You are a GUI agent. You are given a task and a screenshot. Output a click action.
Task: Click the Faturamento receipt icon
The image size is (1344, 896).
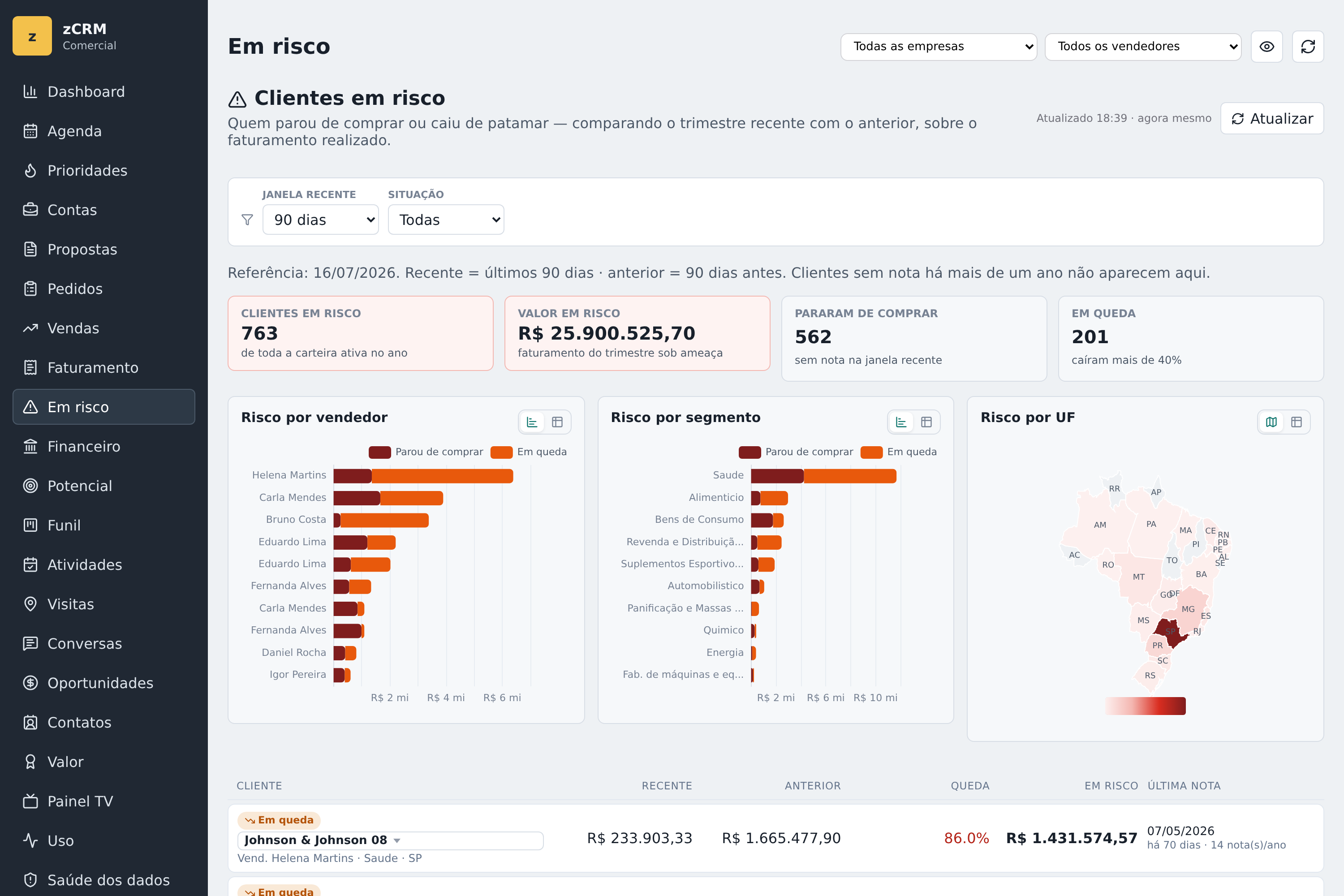(x=30, y=367)
